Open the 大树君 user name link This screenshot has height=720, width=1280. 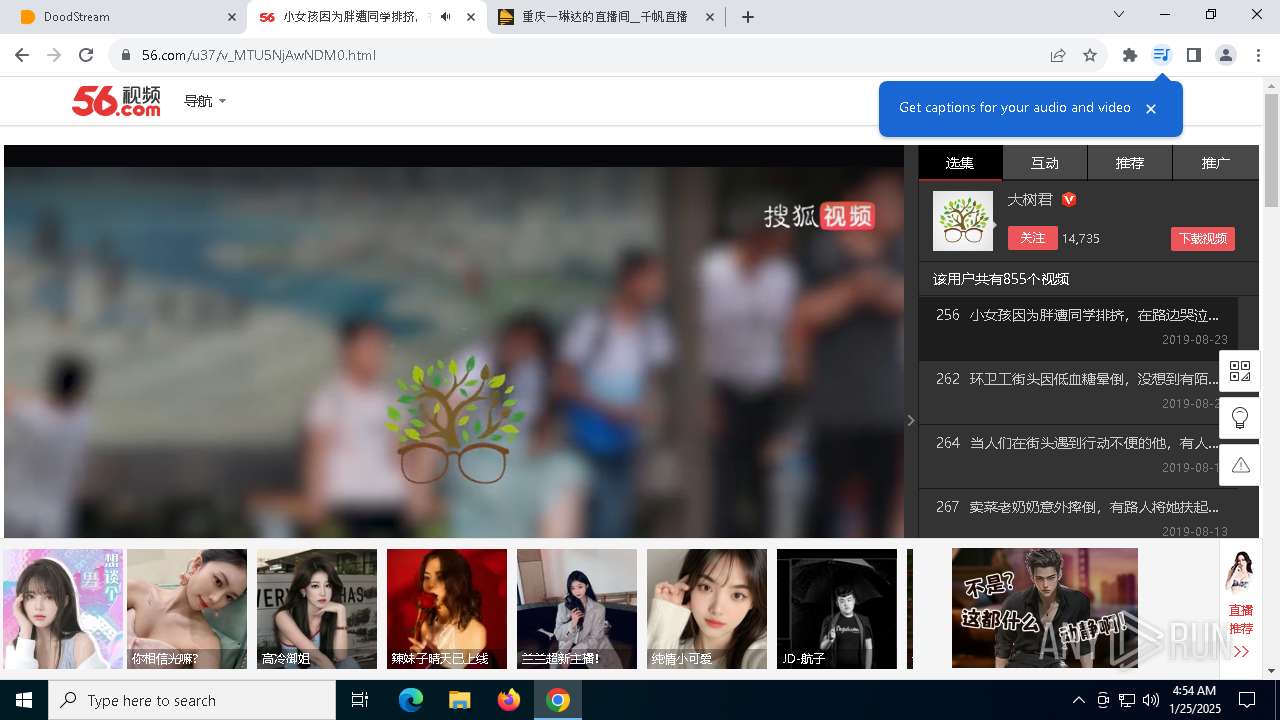click(1030, 200)
